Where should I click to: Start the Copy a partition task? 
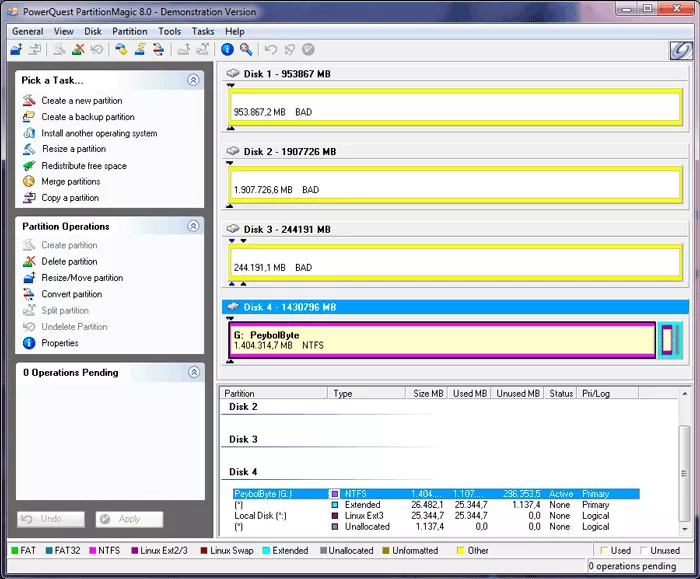coord(70,198)
